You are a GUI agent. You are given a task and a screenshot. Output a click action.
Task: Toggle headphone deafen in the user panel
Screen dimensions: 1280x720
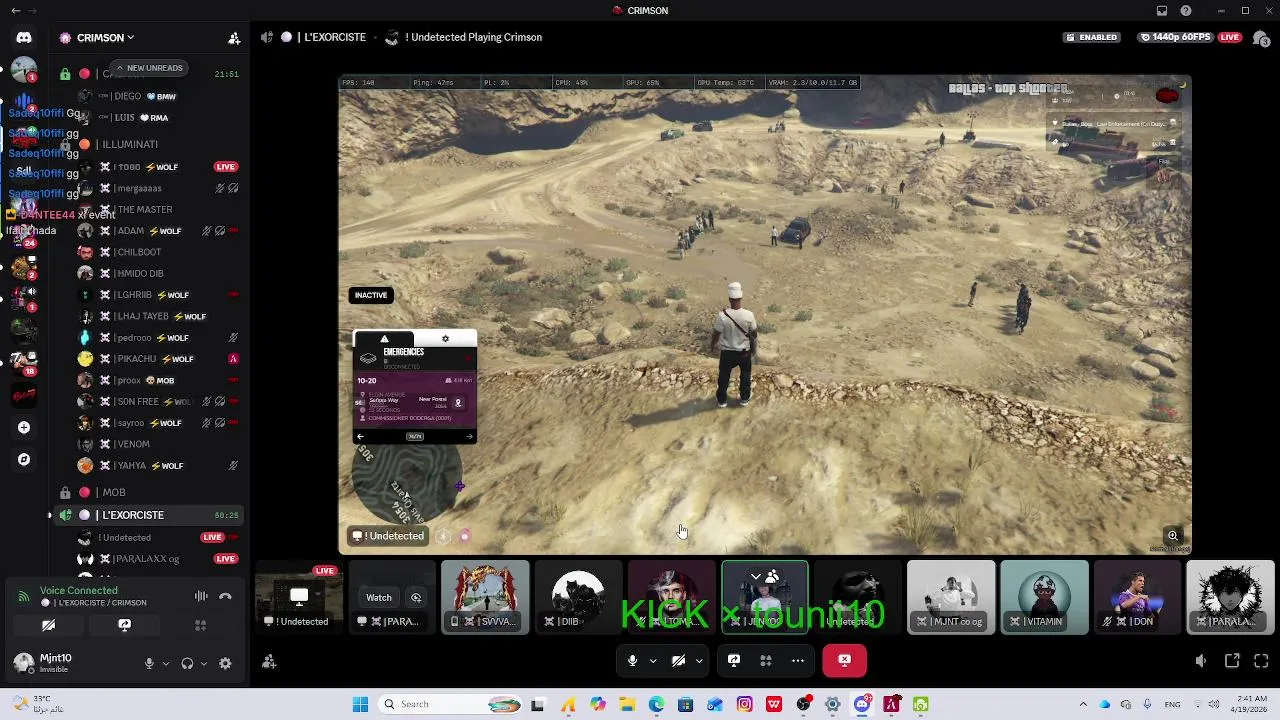coord(187,663)
